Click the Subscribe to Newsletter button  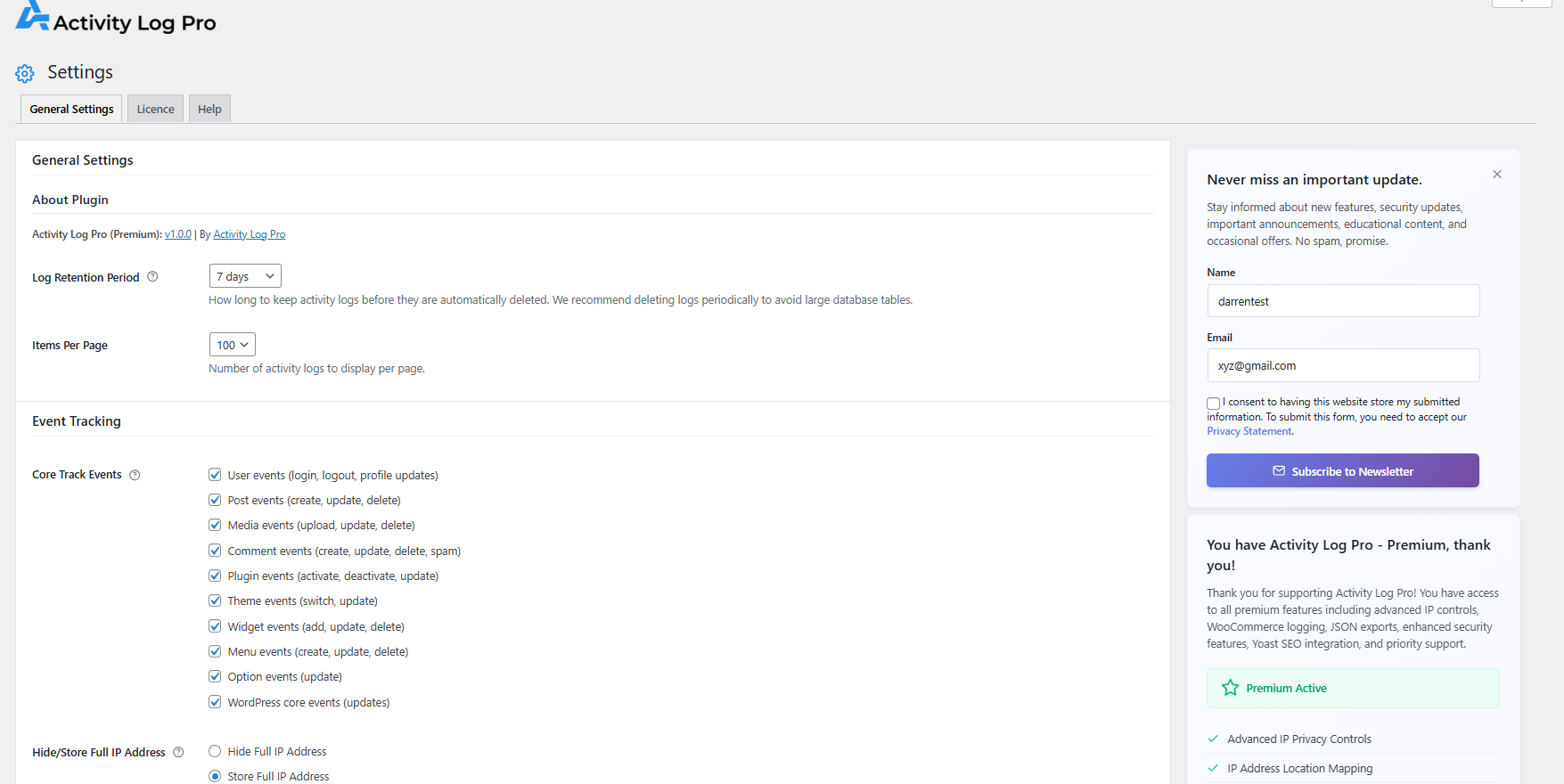1342,470
